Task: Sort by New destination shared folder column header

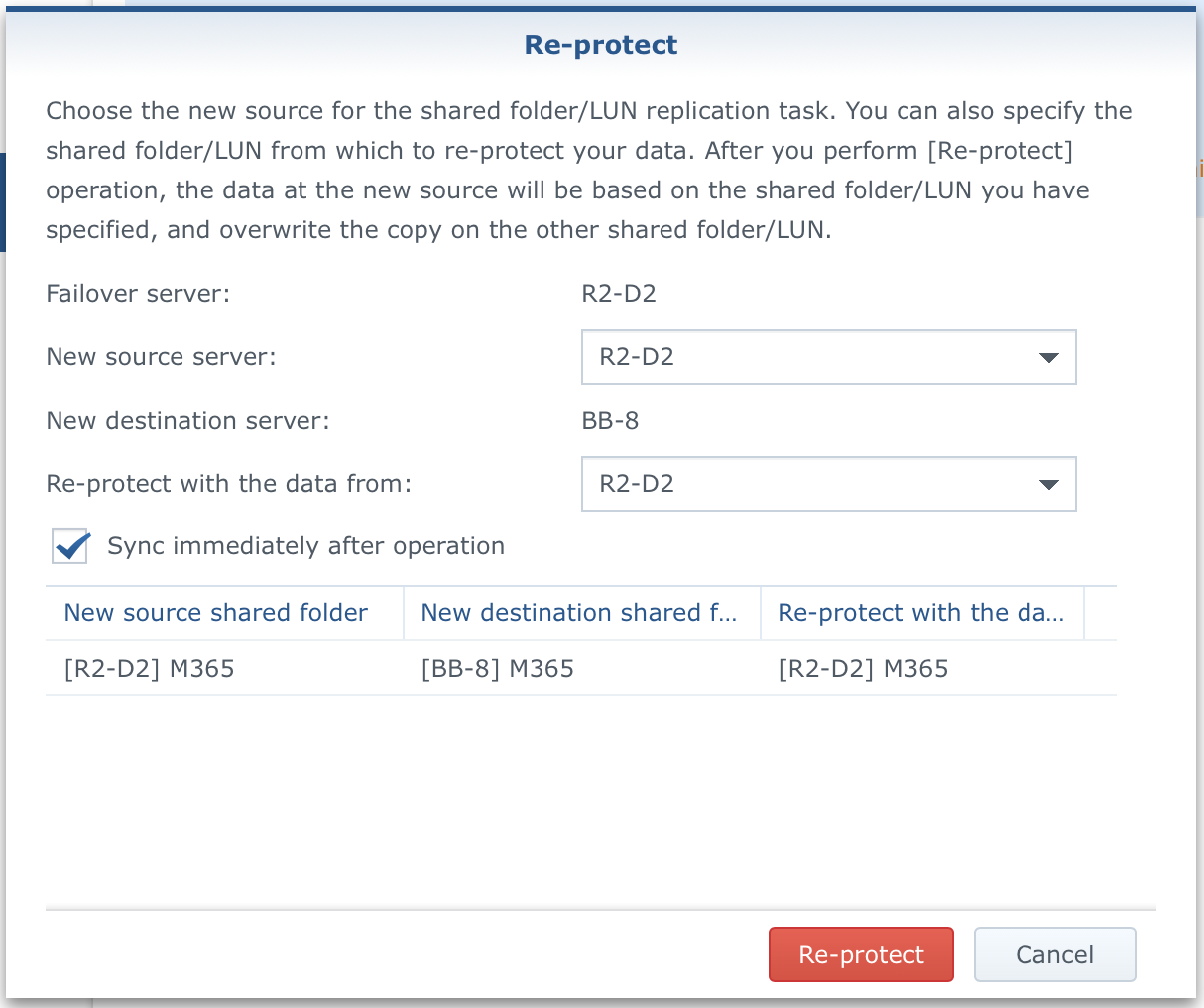Action: tap(581, 613)
